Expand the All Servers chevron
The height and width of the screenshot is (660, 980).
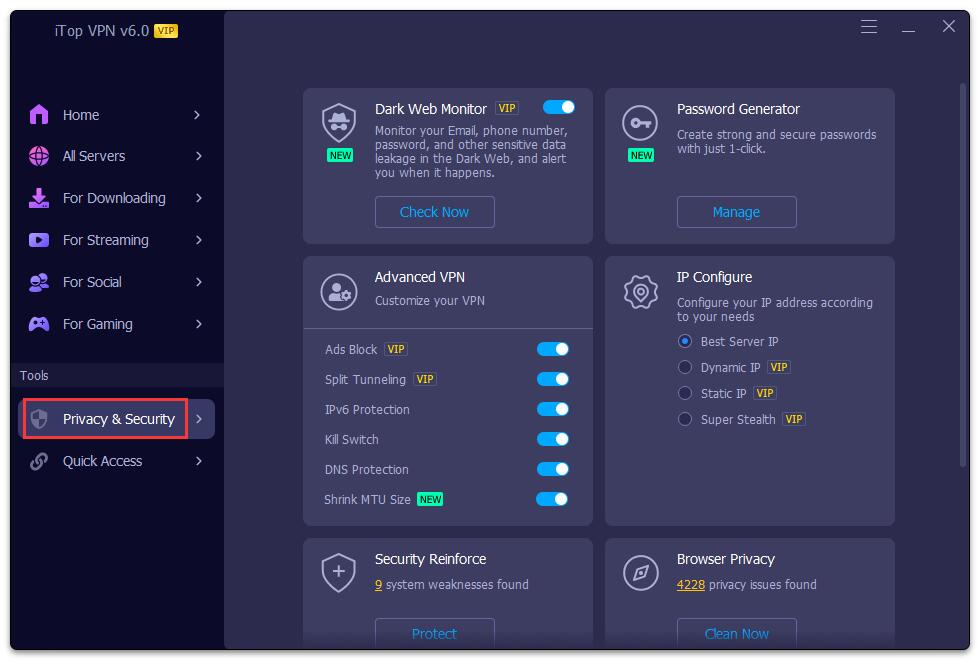point(199,156)
